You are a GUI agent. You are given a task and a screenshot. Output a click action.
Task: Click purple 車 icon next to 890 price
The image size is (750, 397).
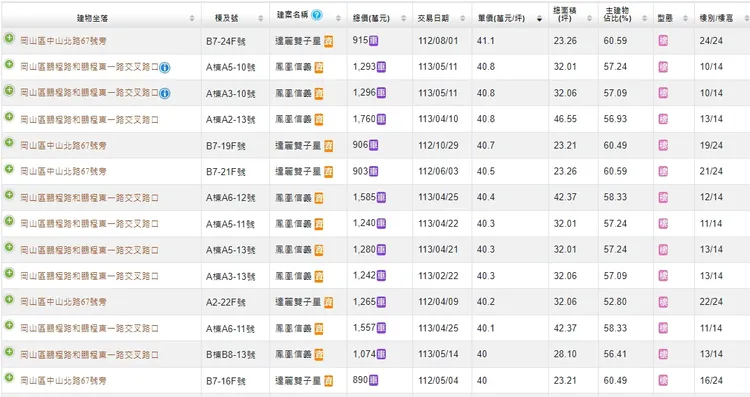(374, 380)
